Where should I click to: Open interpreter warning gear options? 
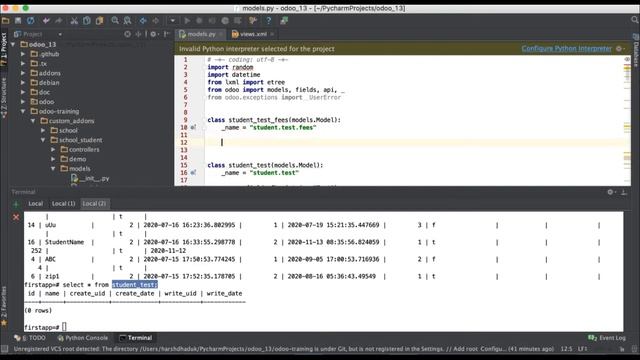click(x=620, y=49)
